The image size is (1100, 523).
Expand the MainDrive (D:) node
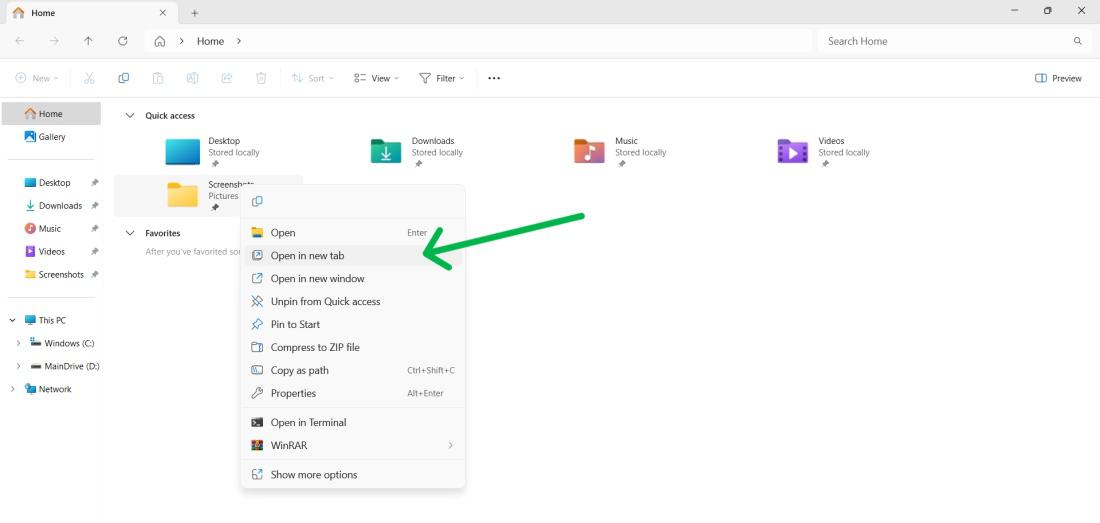[x=18, y=367]
